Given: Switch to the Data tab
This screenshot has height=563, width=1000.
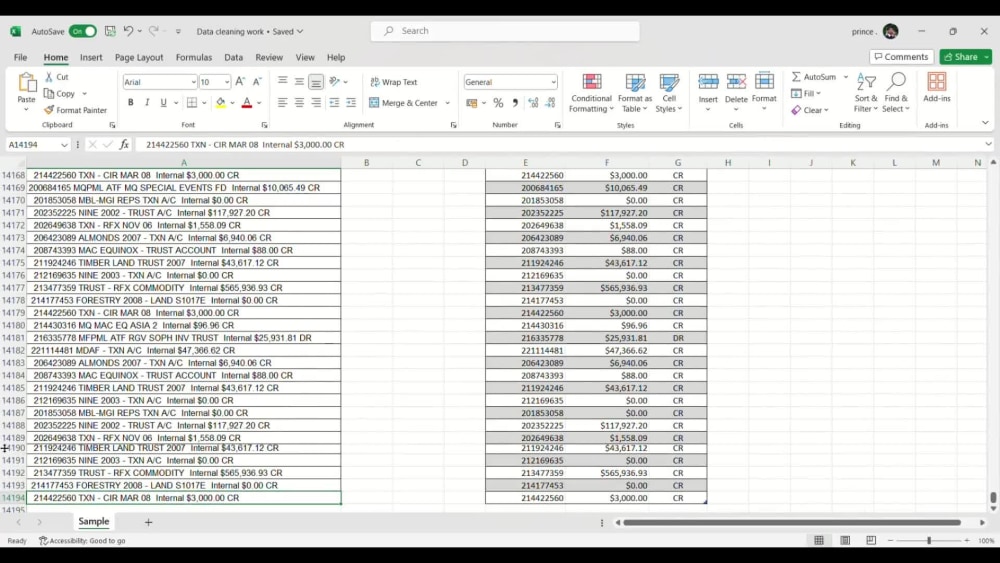Looking at the screenshot, I should [x=233, y=57].
